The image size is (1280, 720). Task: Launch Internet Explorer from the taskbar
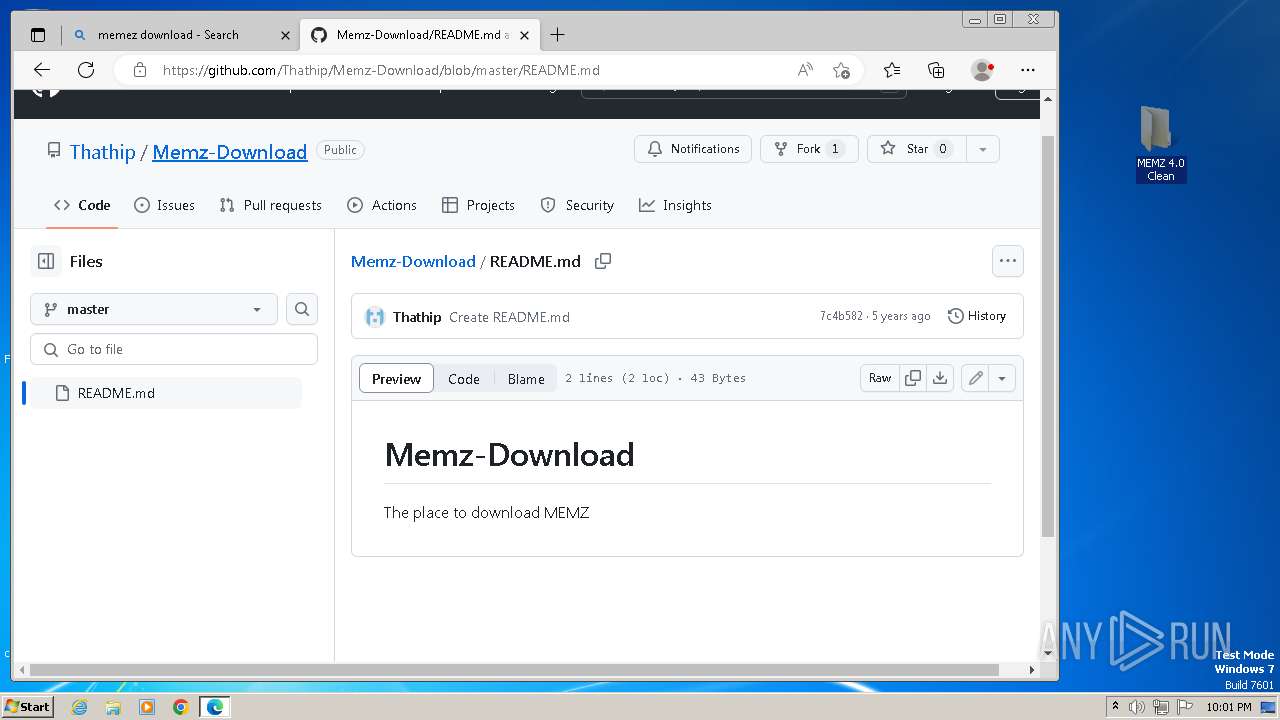tap(79, 707)
